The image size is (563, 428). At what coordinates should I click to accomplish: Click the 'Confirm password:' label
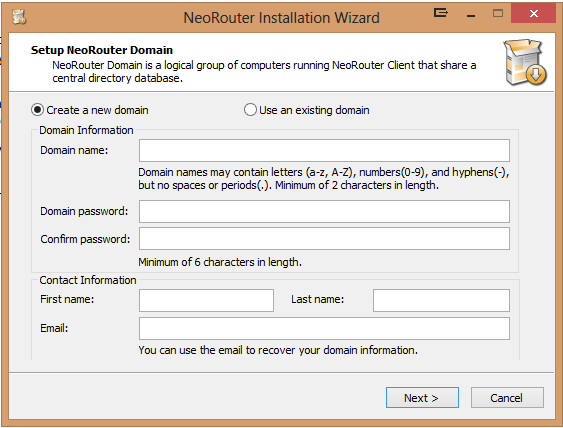click(x=85, y=239)
